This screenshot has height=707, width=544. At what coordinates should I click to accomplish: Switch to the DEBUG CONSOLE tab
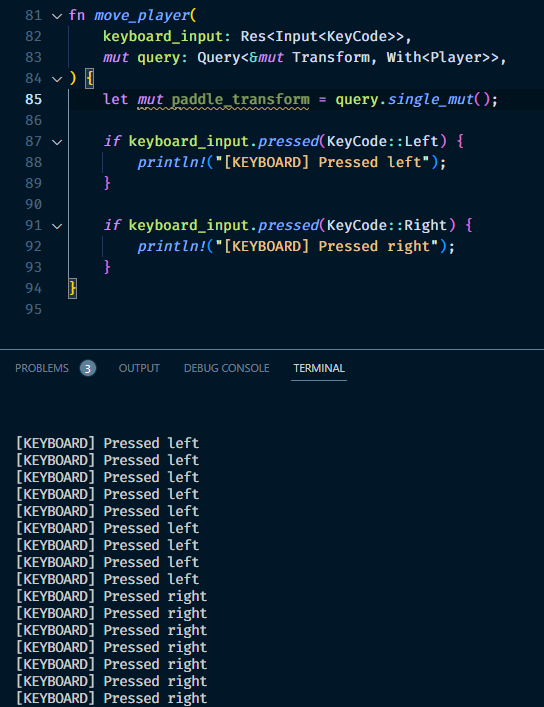(x=226, y=368)
